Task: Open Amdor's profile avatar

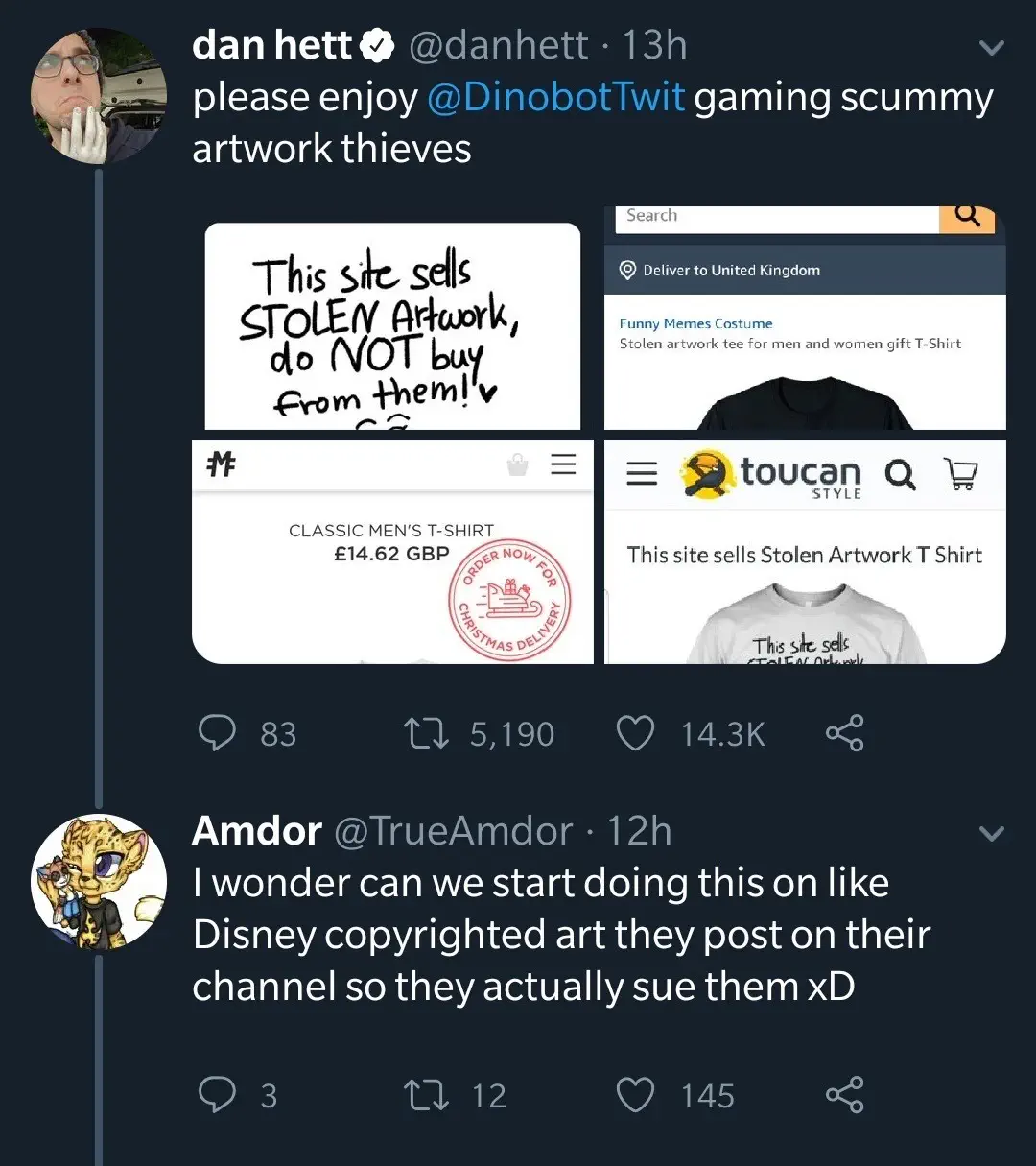Action: pos(99,882)
